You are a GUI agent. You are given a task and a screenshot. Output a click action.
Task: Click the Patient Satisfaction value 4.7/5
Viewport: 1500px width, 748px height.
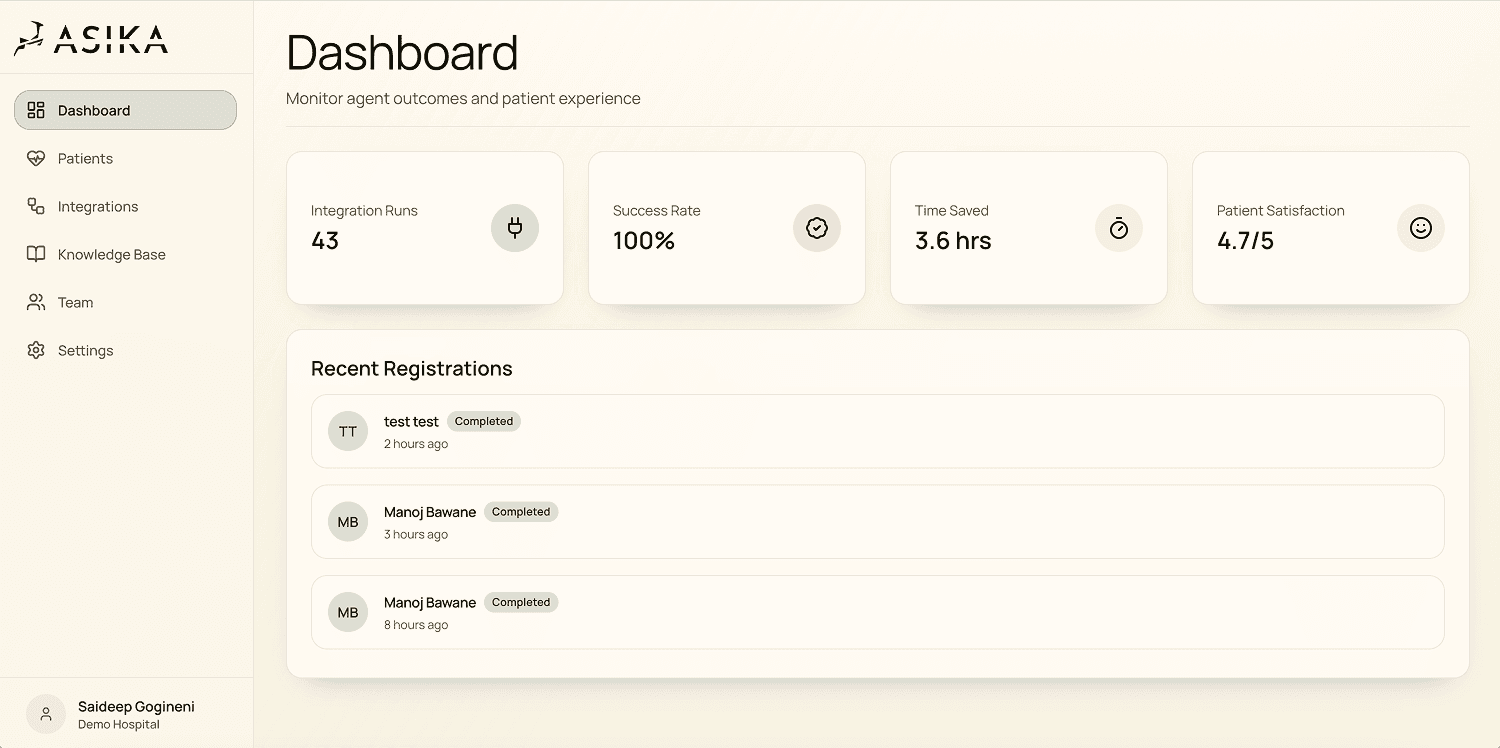point(1245,241)
